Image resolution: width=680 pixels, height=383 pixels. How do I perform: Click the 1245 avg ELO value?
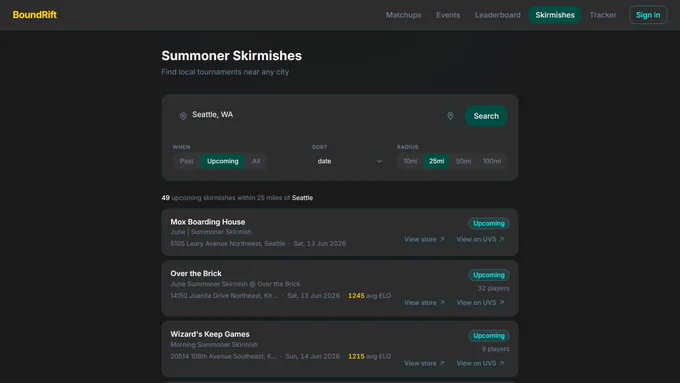369,296
